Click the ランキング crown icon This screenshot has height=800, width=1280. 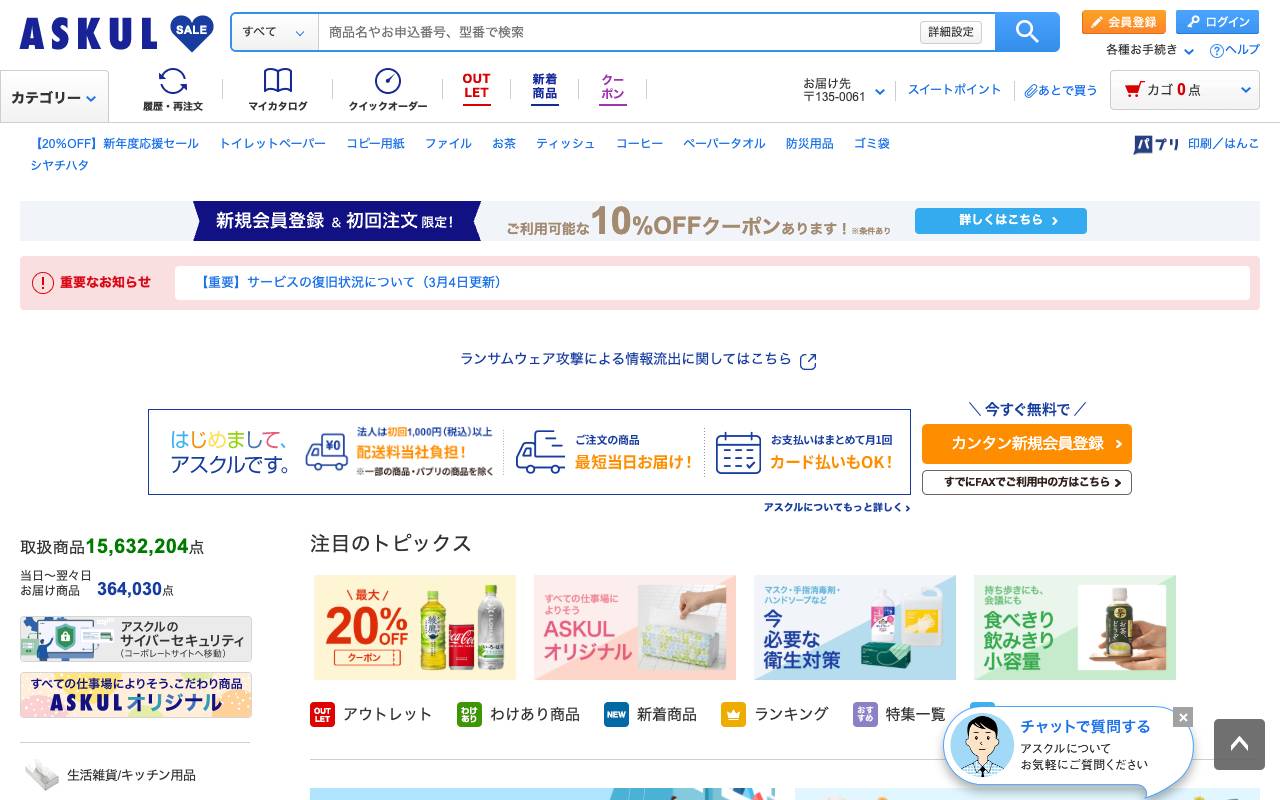point(733,714)
